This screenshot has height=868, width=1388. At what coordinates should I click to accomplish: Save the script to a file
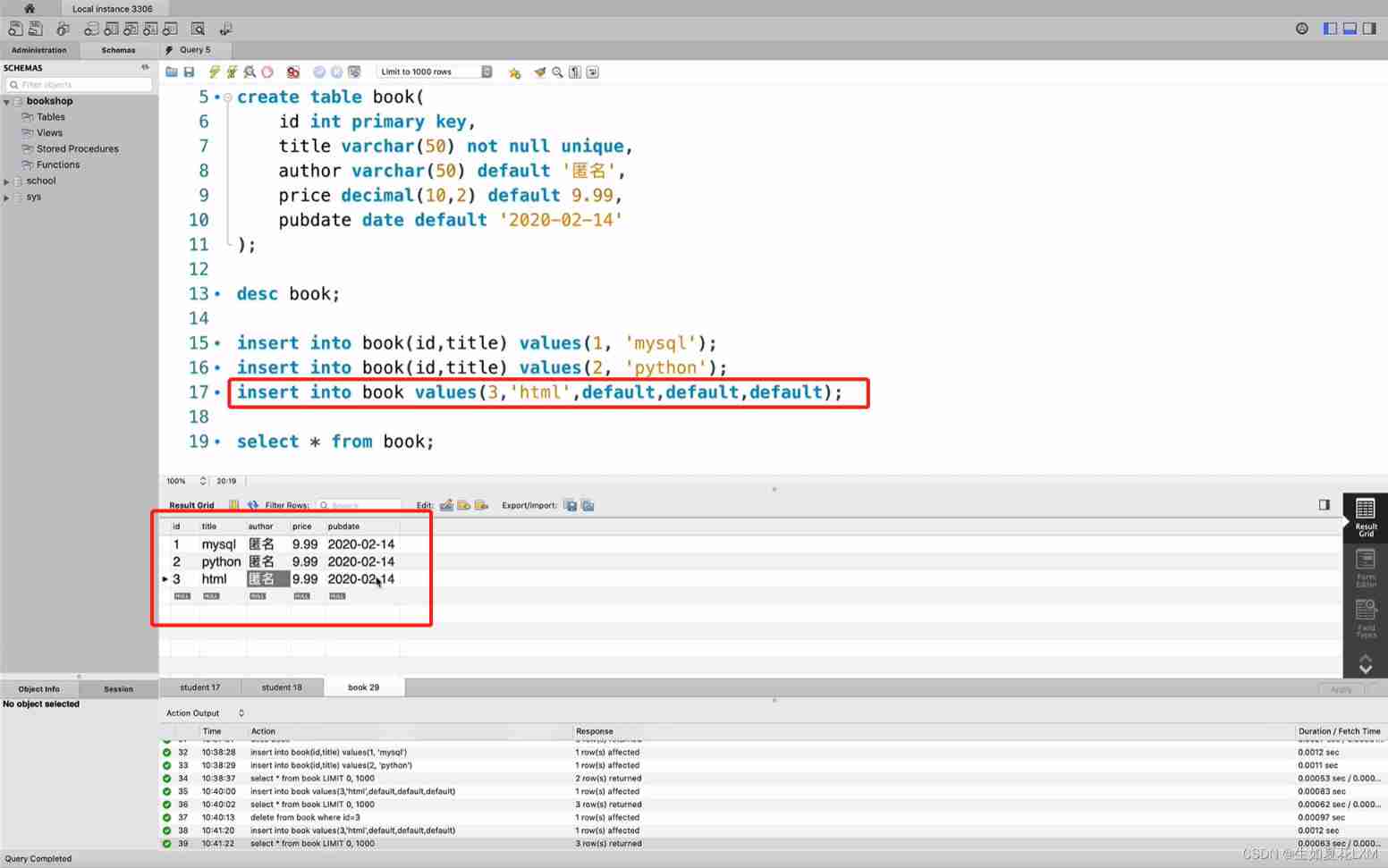189,72
